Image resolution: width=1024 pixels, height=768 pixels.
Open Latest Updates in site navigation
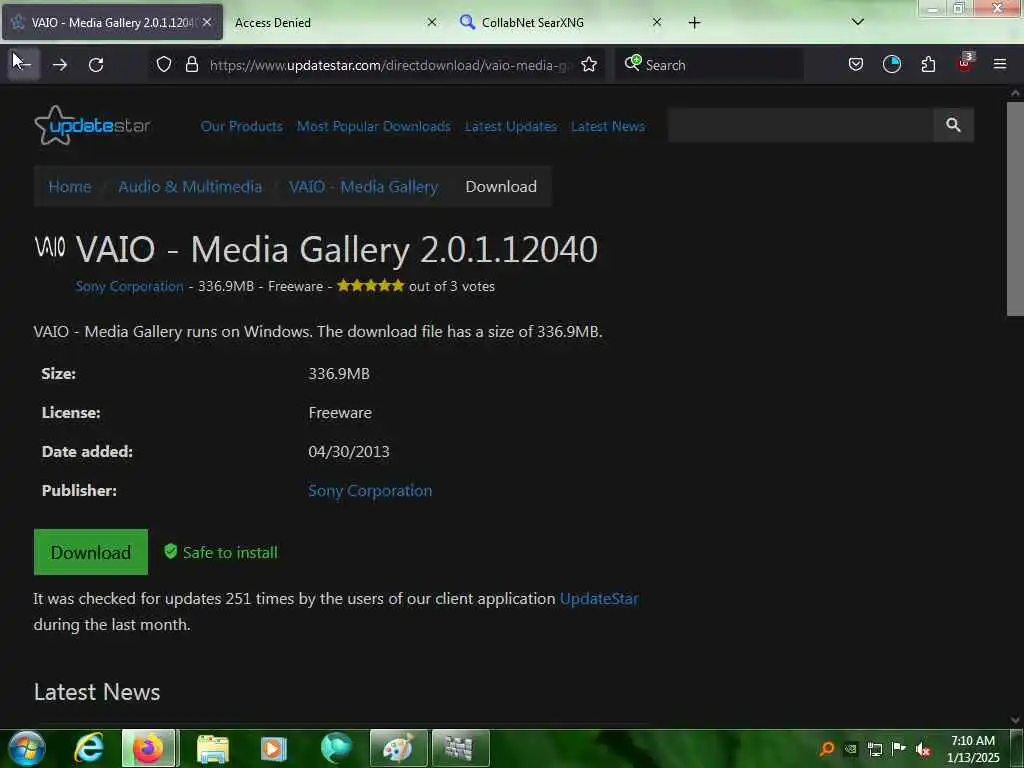(511, 126)
